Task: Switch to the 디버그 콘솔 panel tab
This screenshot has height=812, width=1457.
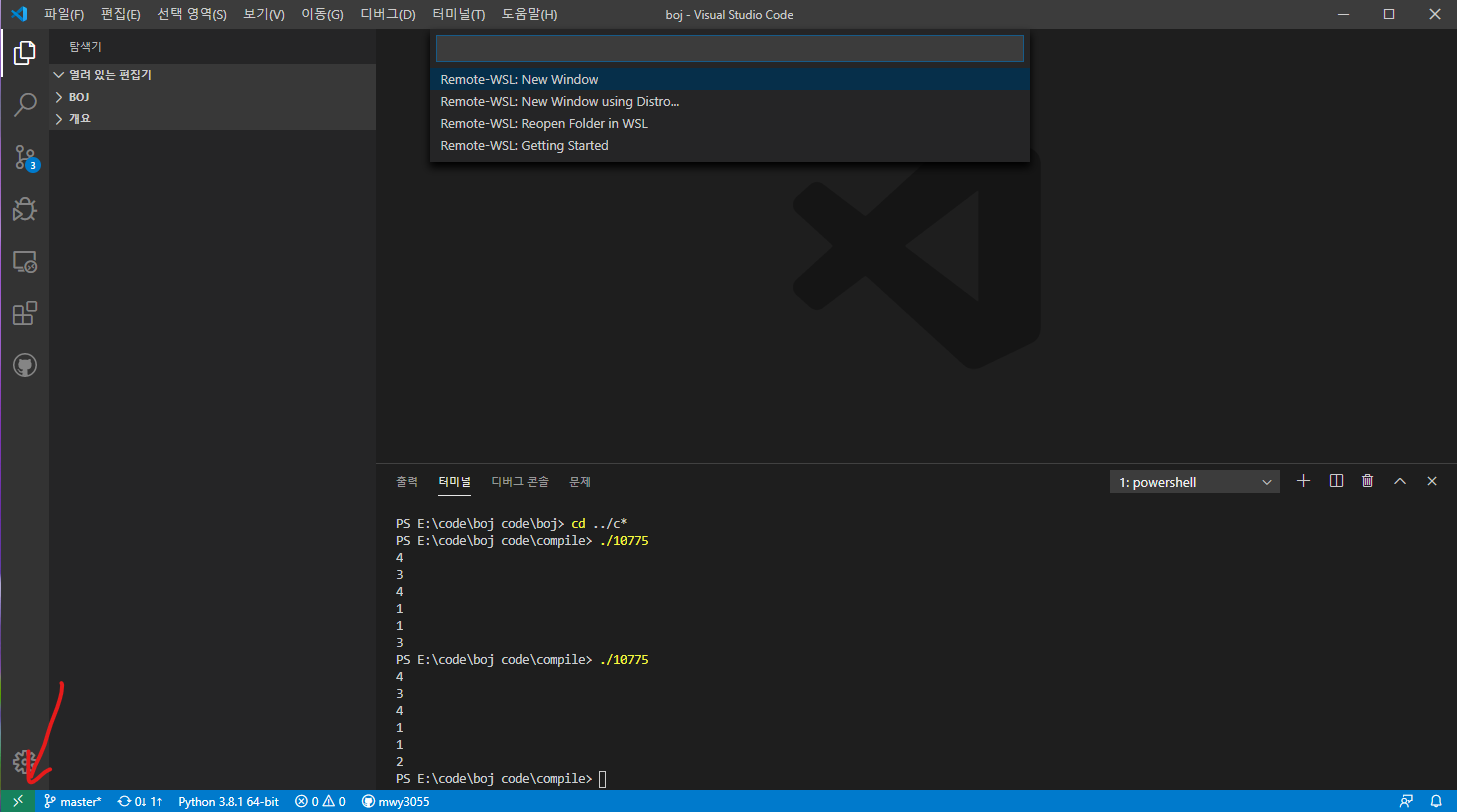Action: tap(520, 481)
